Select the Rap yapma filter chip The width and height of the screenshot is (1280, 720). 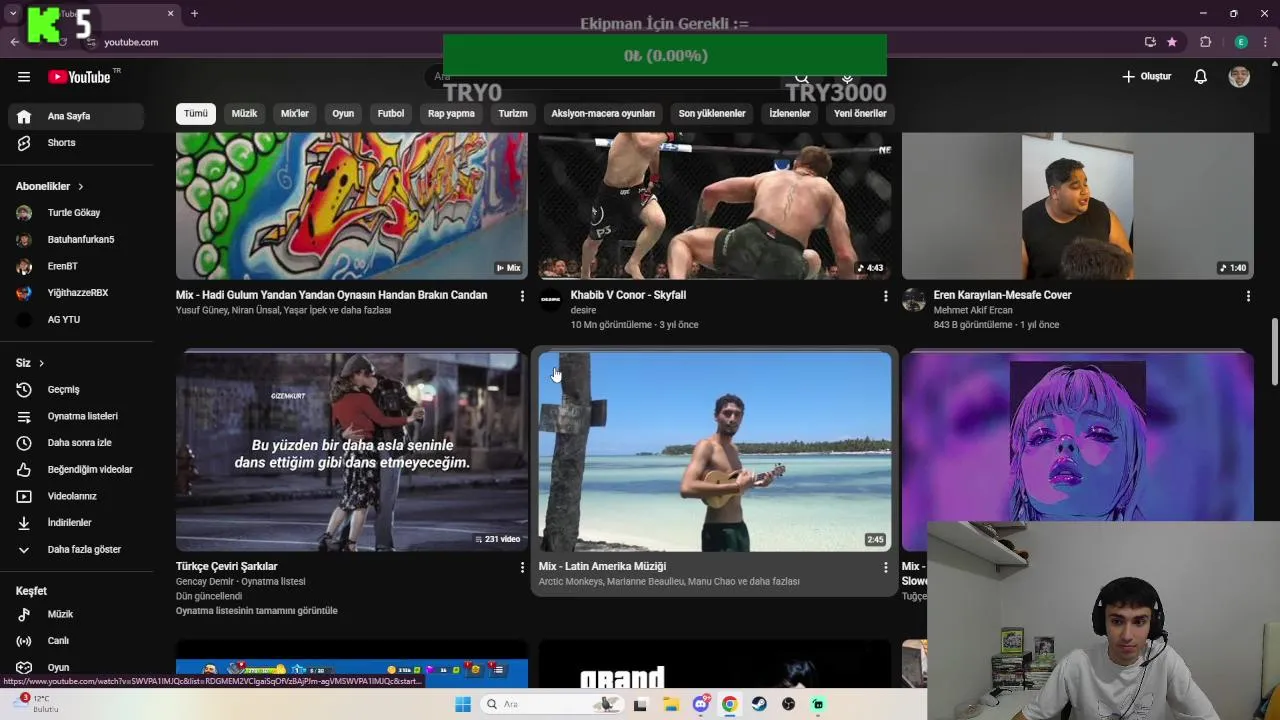[452, 114]
